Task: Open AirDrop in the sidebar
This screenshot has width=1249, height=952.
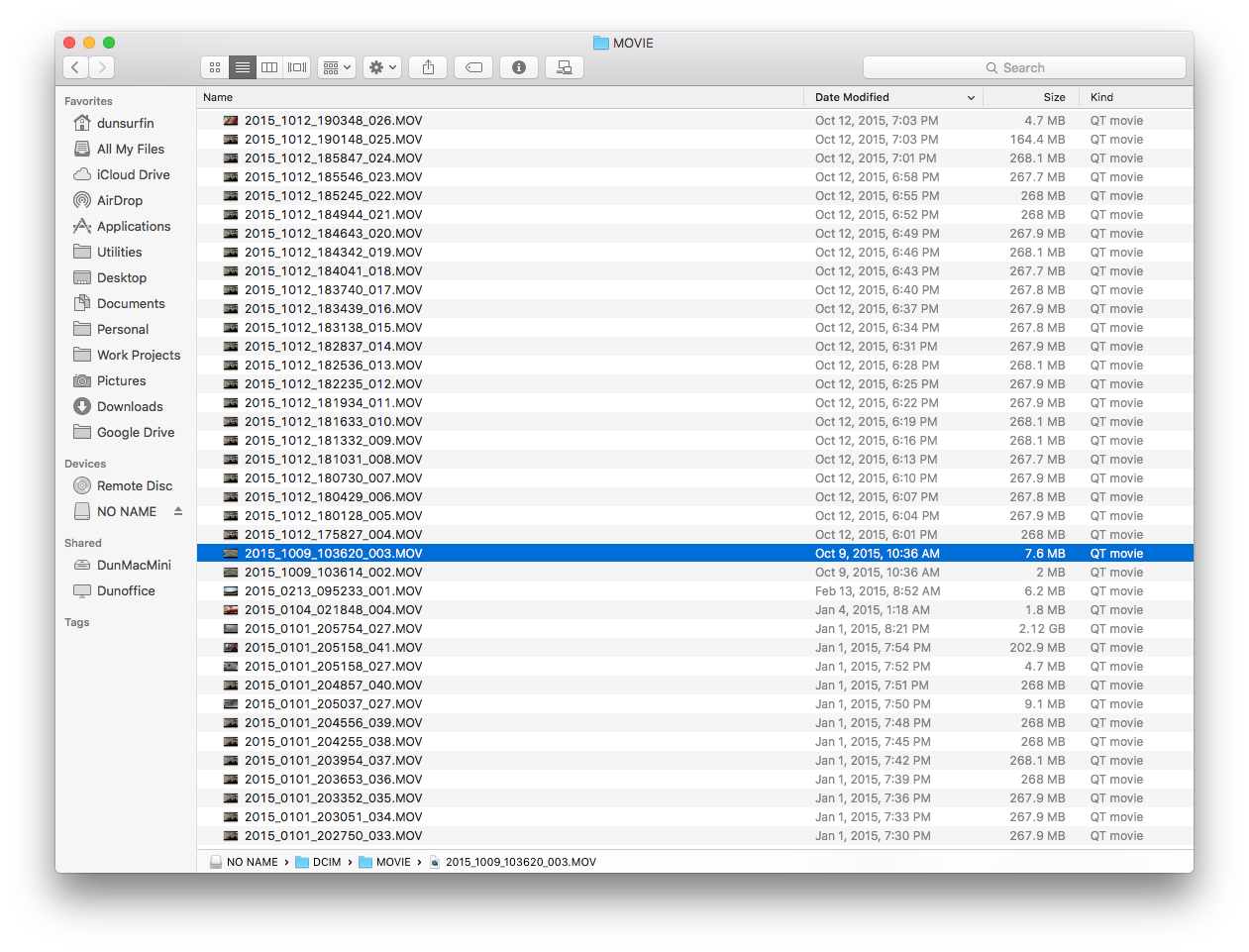Action: point(119,200)
